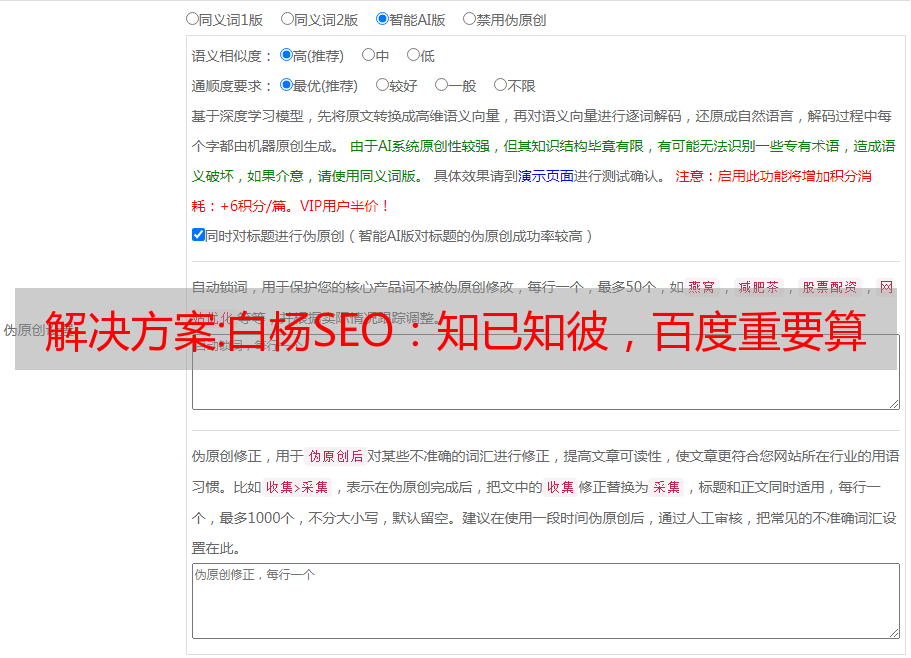This screenshot has height=658, width=911.
Task: Set 通顺度要求 to 不限
Action: pos(500,85)
